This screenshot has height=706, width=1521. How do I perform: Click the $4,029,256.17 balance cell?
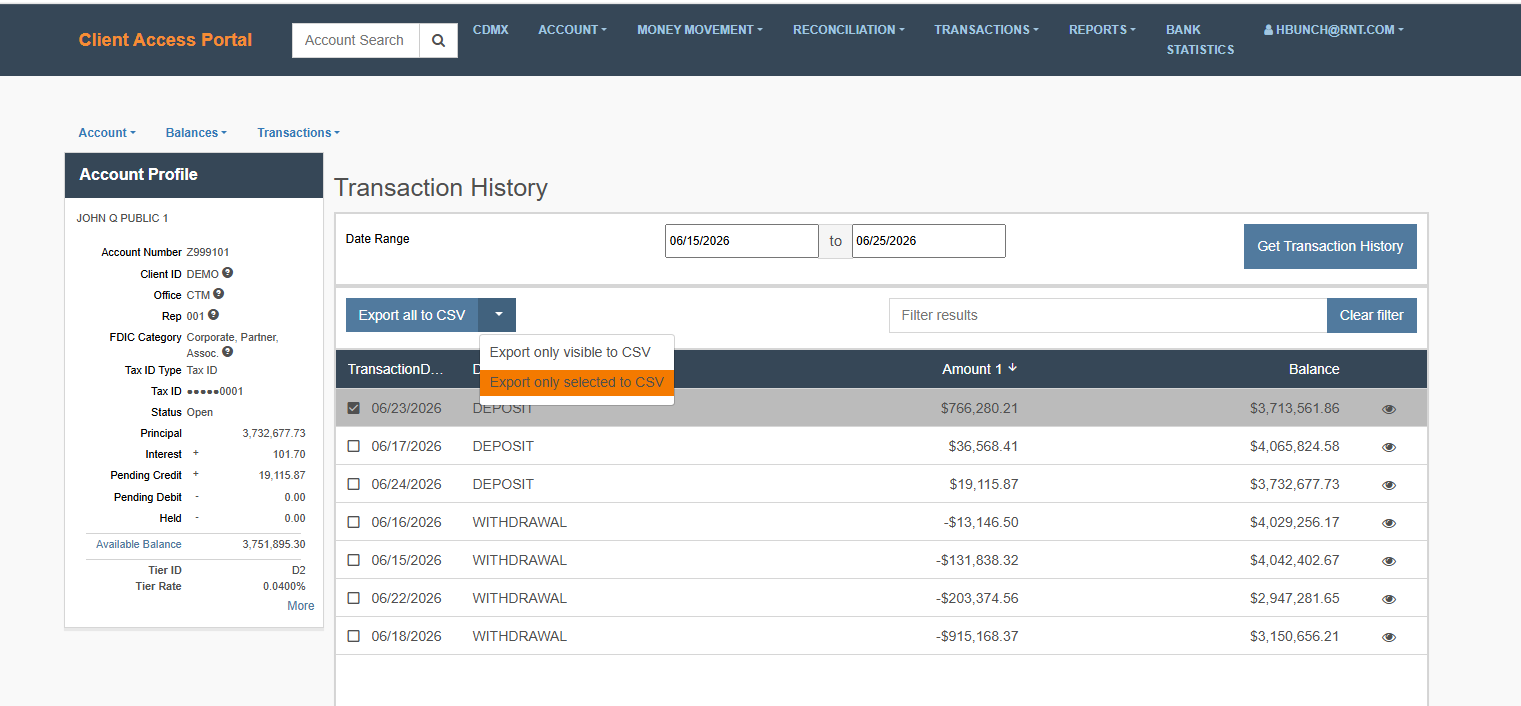pos(1294,522)
